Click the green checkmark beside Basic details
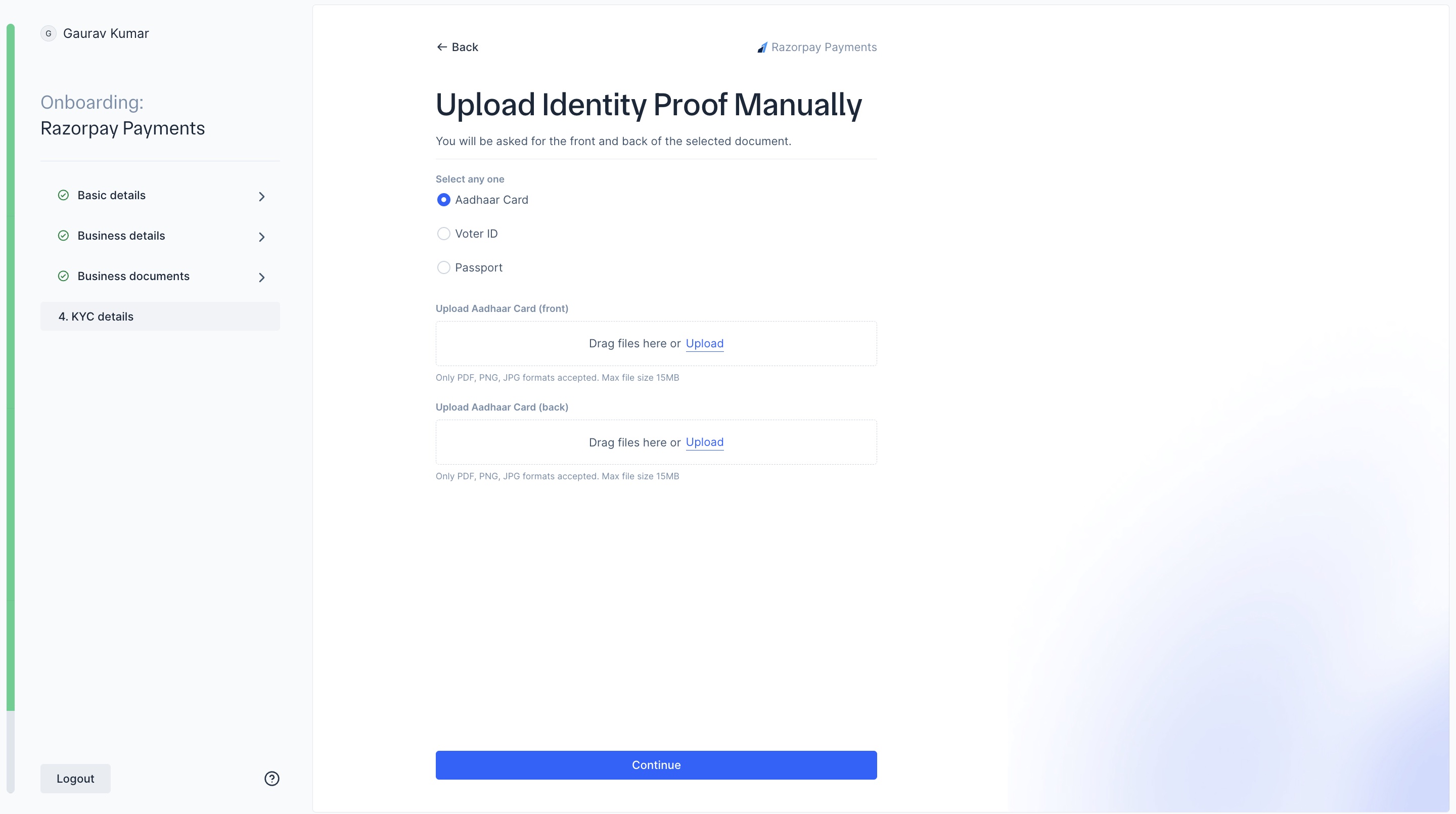Screen dimensions: 1456x814 pos(63,195)
